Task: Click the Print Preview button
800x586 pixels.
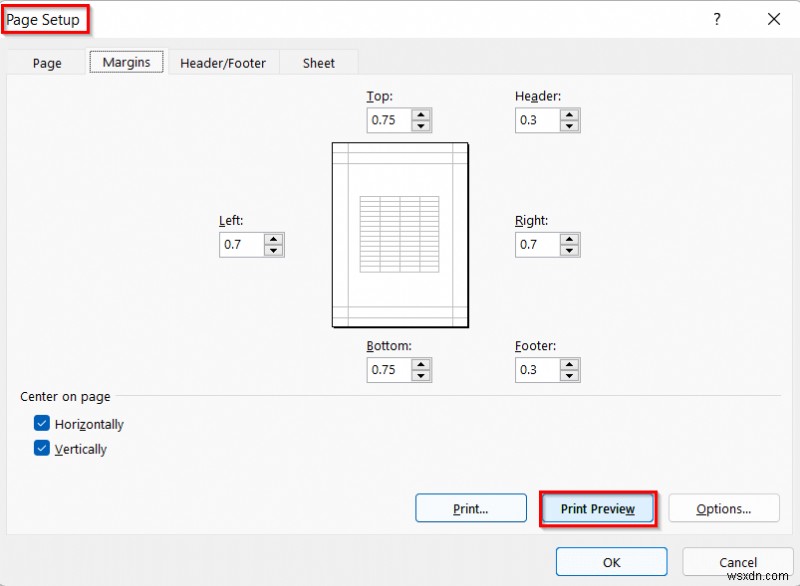Action: click(597, 508)
